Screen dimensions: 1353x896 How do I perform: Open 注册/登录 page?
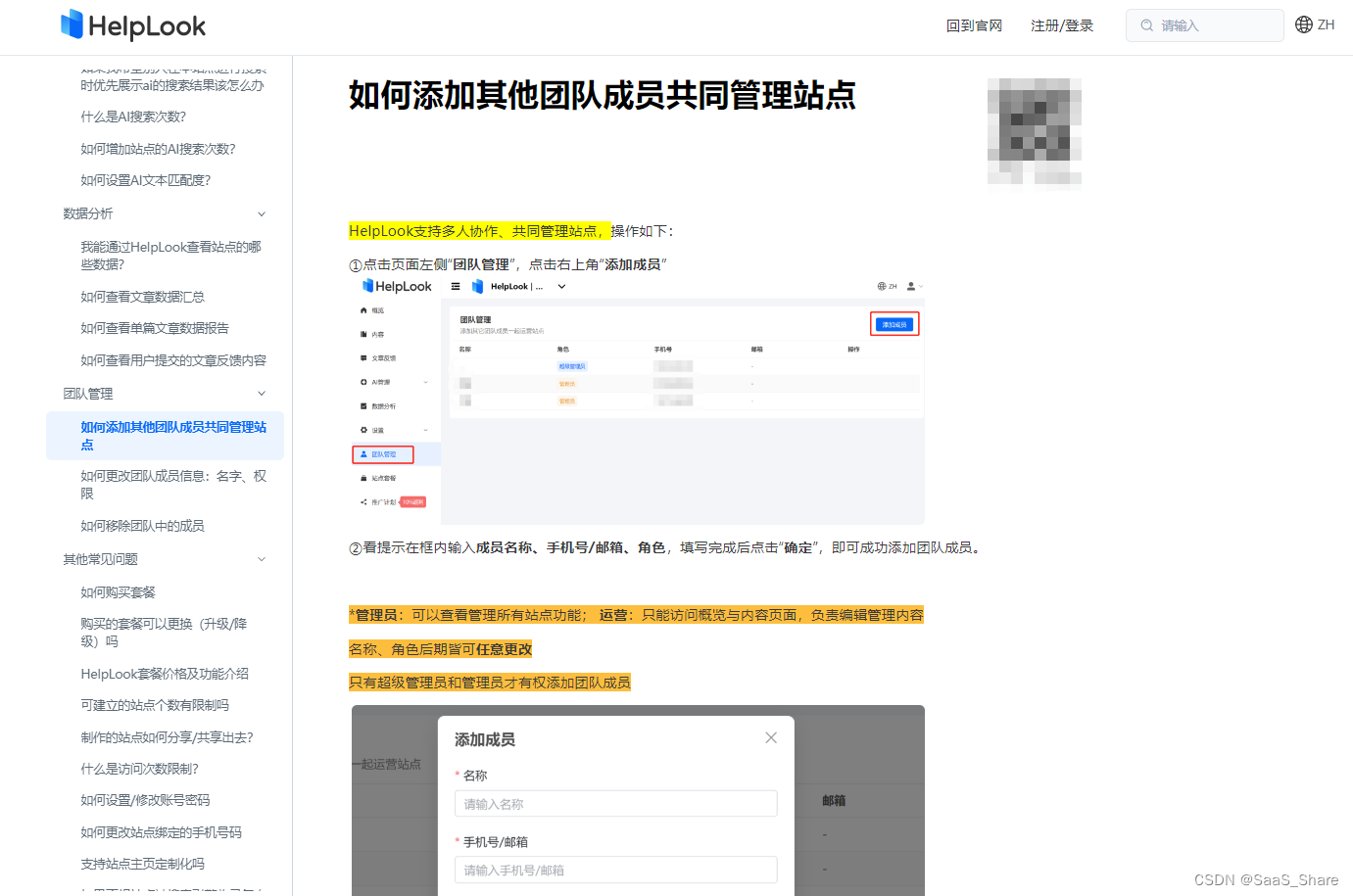[x=1062, y=25]
